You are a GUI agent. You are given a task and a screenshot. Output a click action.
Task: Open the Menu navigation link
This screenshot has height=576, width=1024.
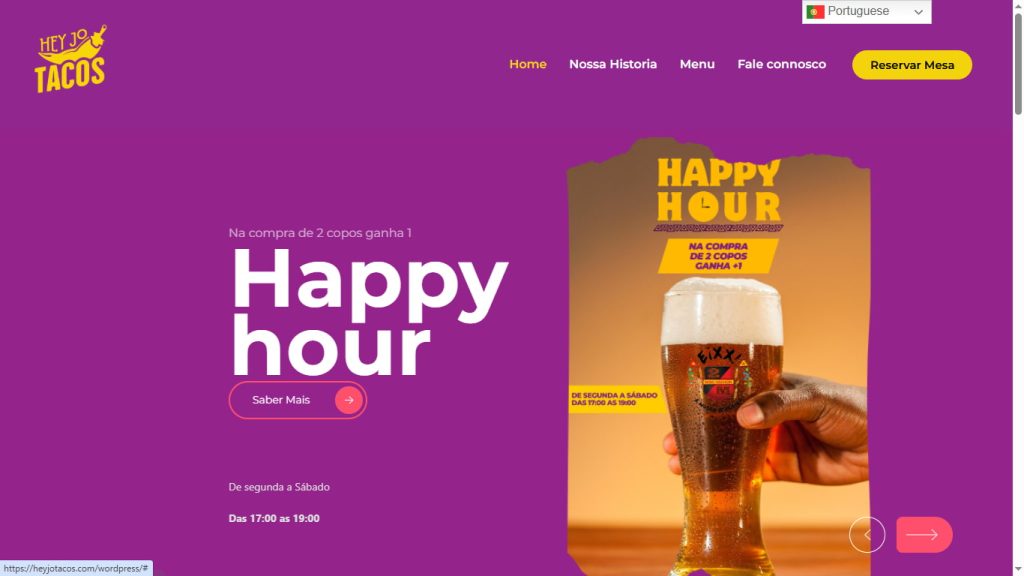point(697,64)
